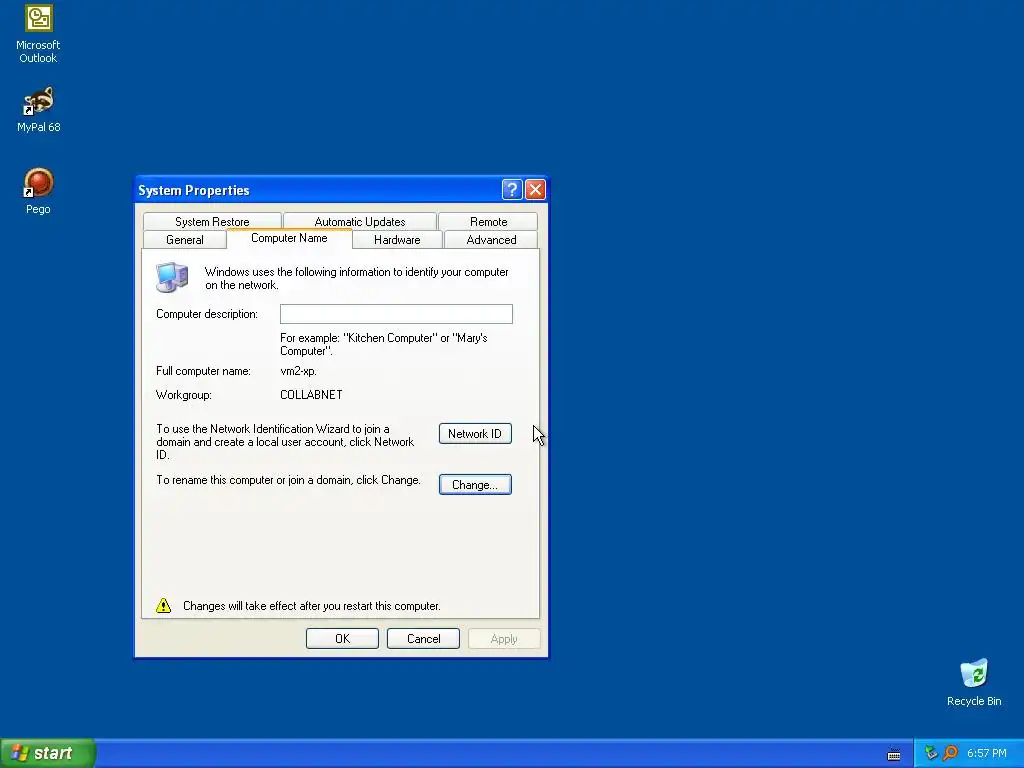Open the Microsoft Outlook desktop icon
This screenshot has width=1024, height=768.
[38, 34]
